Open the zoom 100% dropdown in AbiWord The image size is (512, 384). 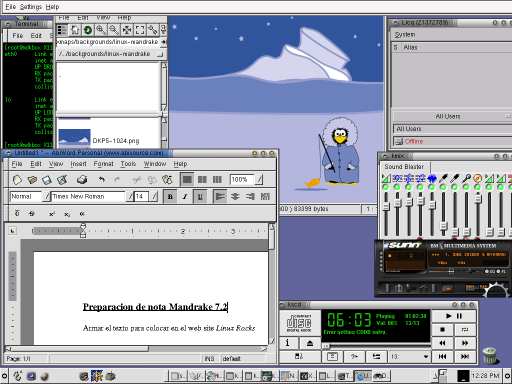pos(259,180)
